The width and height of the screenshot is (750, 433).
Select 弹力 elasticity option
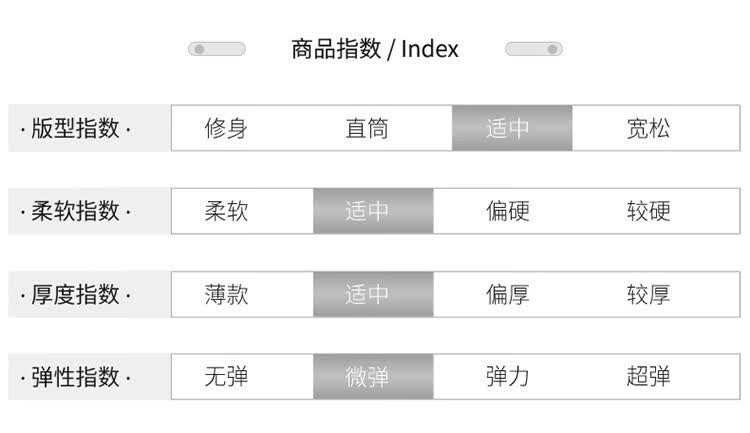pyautogui.click(x=508, y=377)
